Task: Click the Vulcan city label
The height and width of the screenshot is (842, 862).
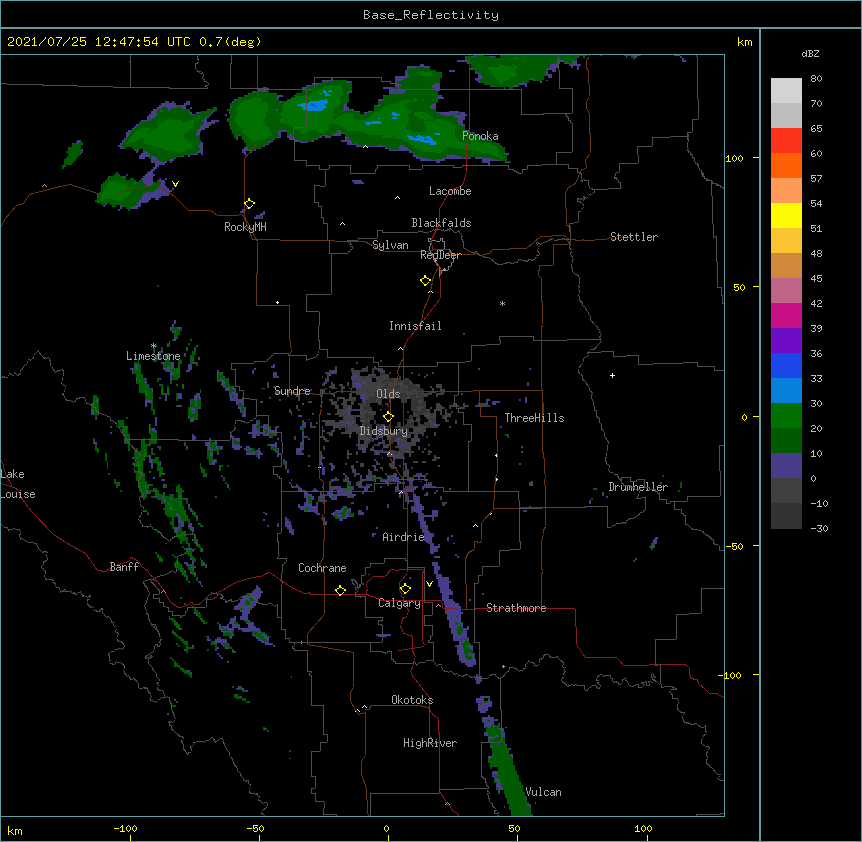Action: pos(543,792)
